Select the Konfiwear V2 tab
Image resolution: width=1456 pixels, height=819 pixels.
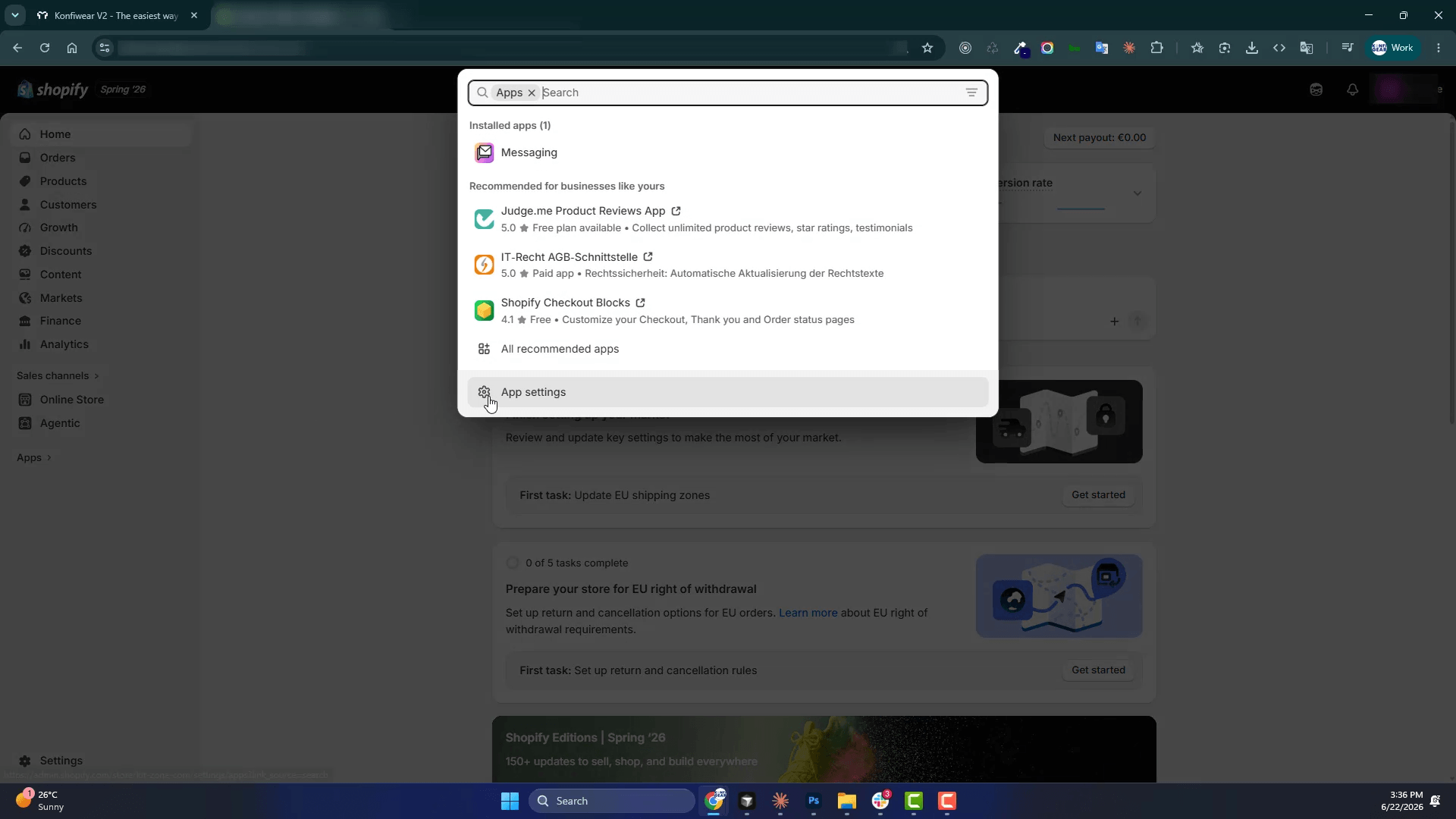(118, 15)
